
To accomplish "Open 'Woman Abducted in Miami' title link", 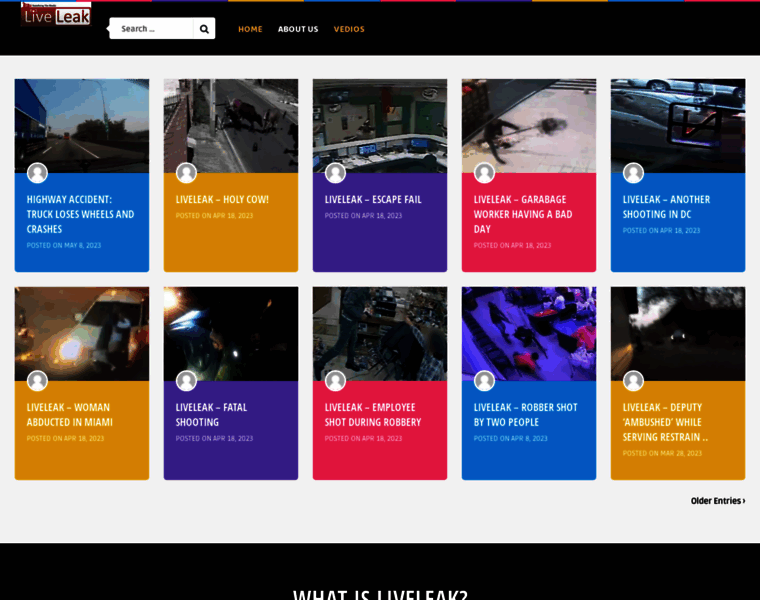I will point(70,415).
